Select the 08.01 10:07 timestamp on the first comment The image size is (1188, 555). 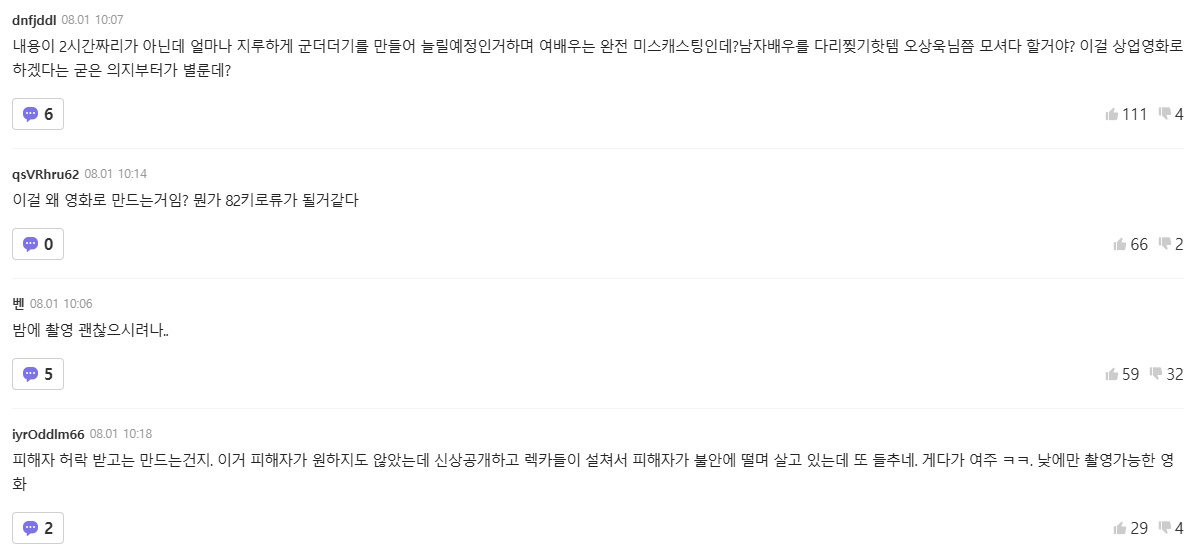tap(92, 19)
